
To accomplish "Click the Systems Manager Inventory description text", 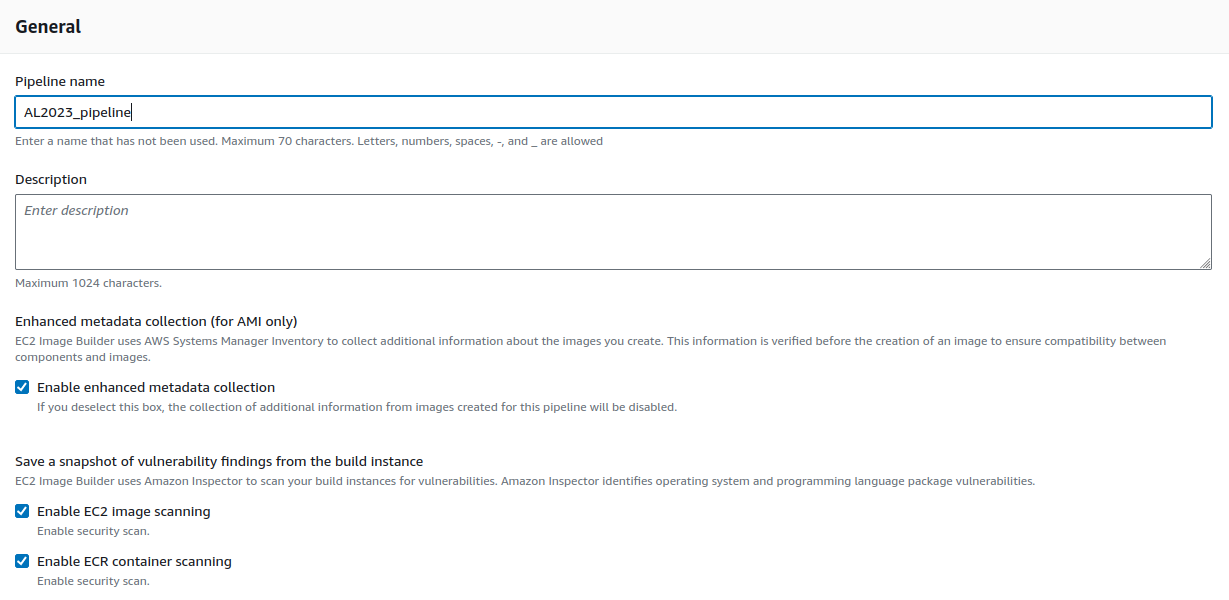I will [590, 341].
